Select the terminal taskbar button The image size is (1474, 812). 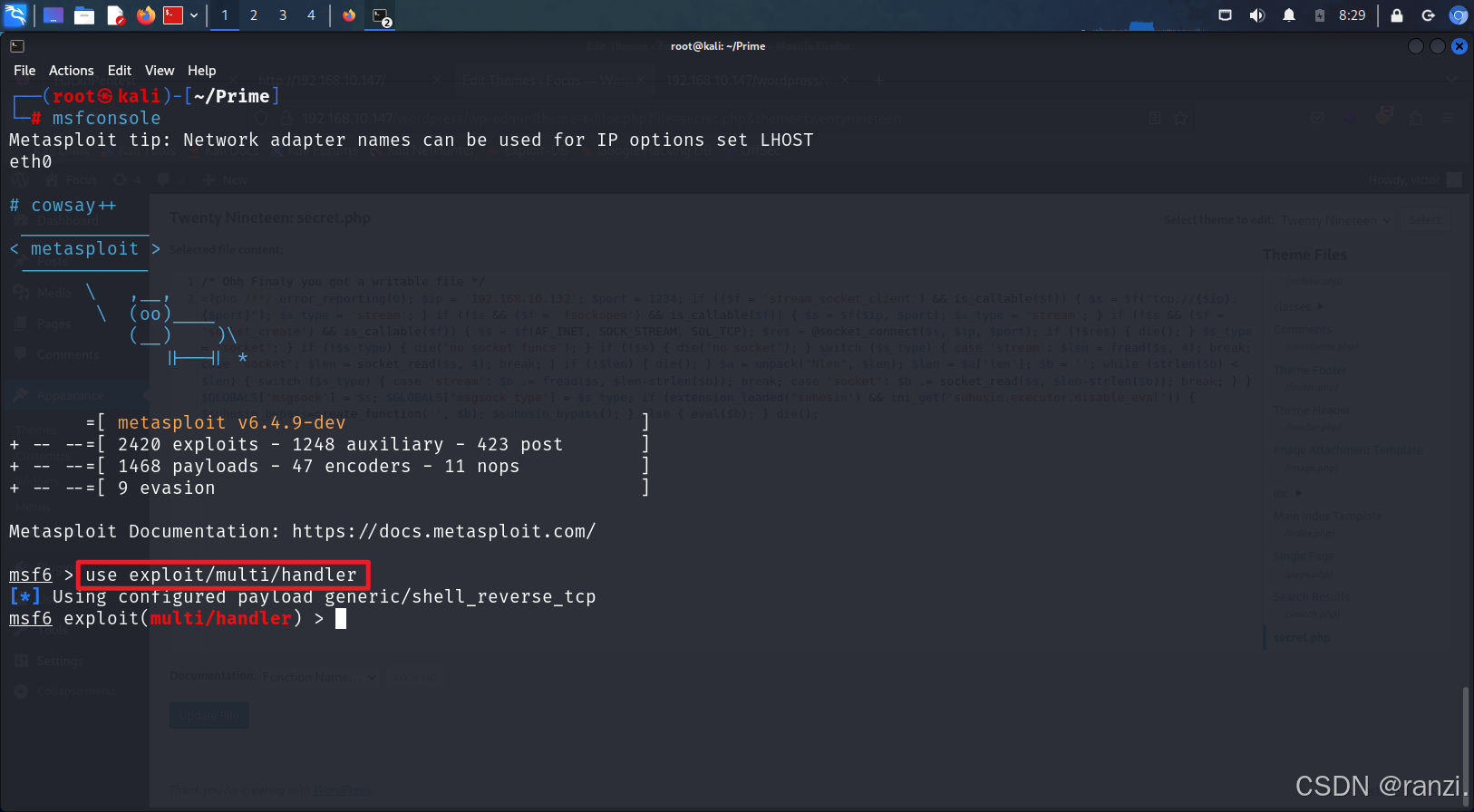[x=381, y=15]
